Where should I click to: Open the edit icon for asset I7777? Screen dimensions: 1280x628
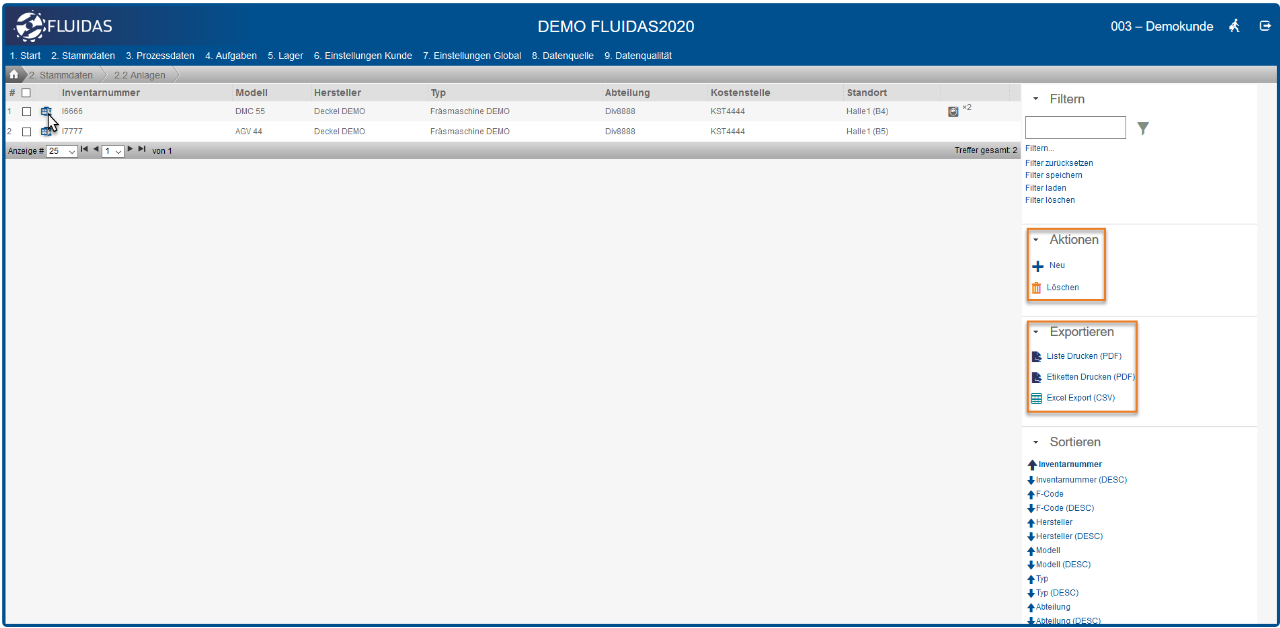[46, 131]
